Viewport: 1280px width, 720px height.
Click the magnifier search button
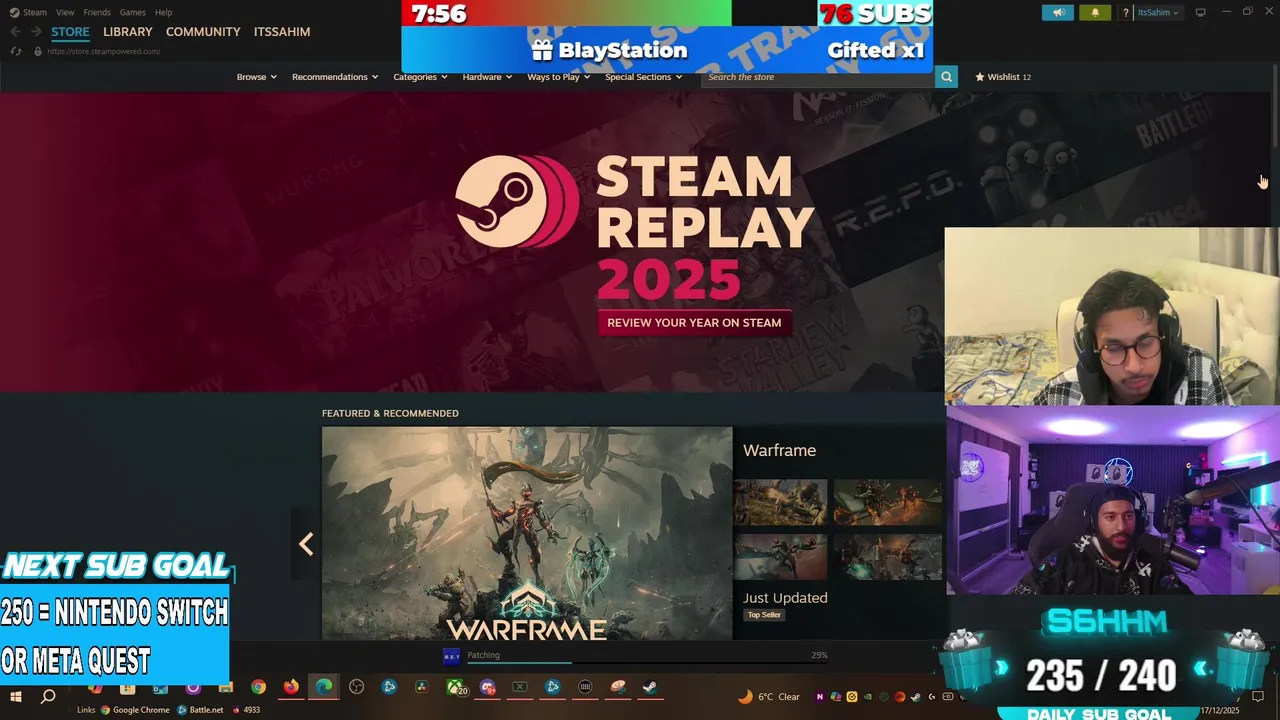pos(946,77)
